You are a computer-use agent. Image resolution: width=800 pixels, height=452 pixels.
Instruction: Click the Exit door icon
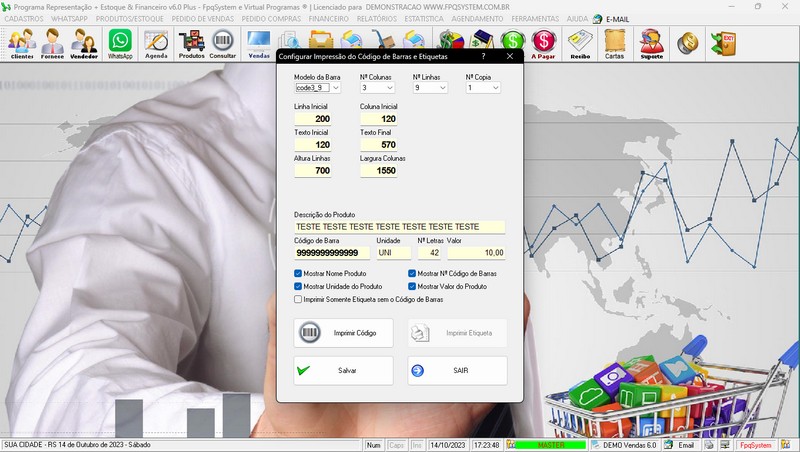[723, 43]
